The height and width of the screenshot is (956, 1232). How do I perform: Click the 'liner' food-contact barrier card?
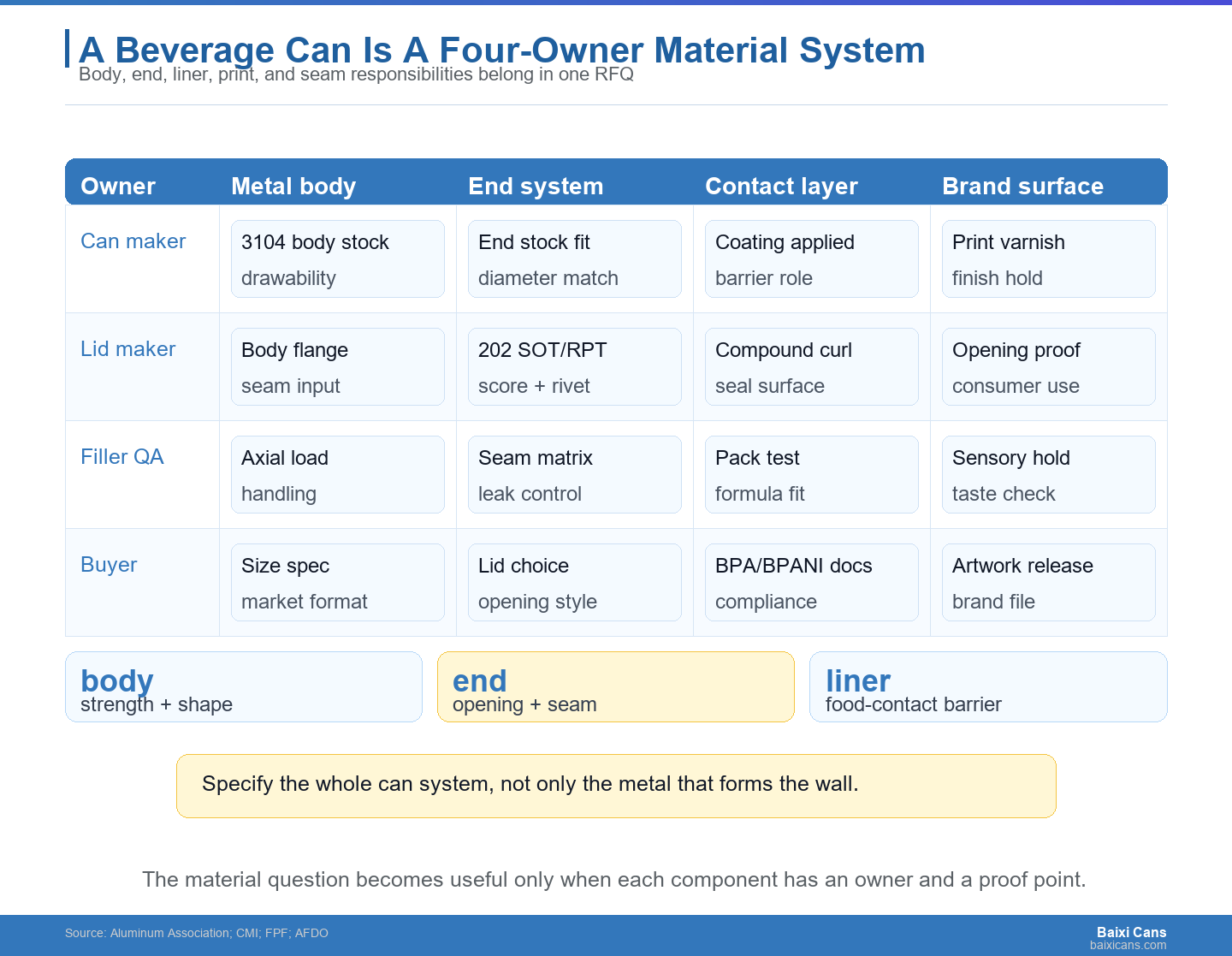988,687
